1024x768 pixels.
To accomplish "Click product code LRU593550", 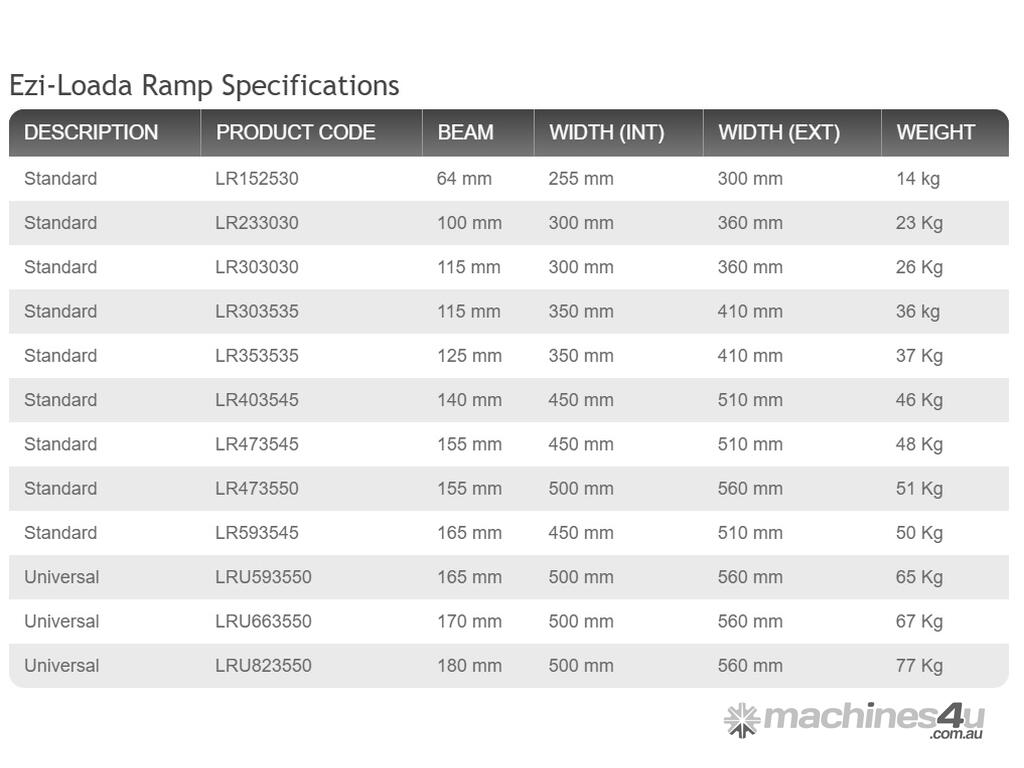I will [263, 577].
